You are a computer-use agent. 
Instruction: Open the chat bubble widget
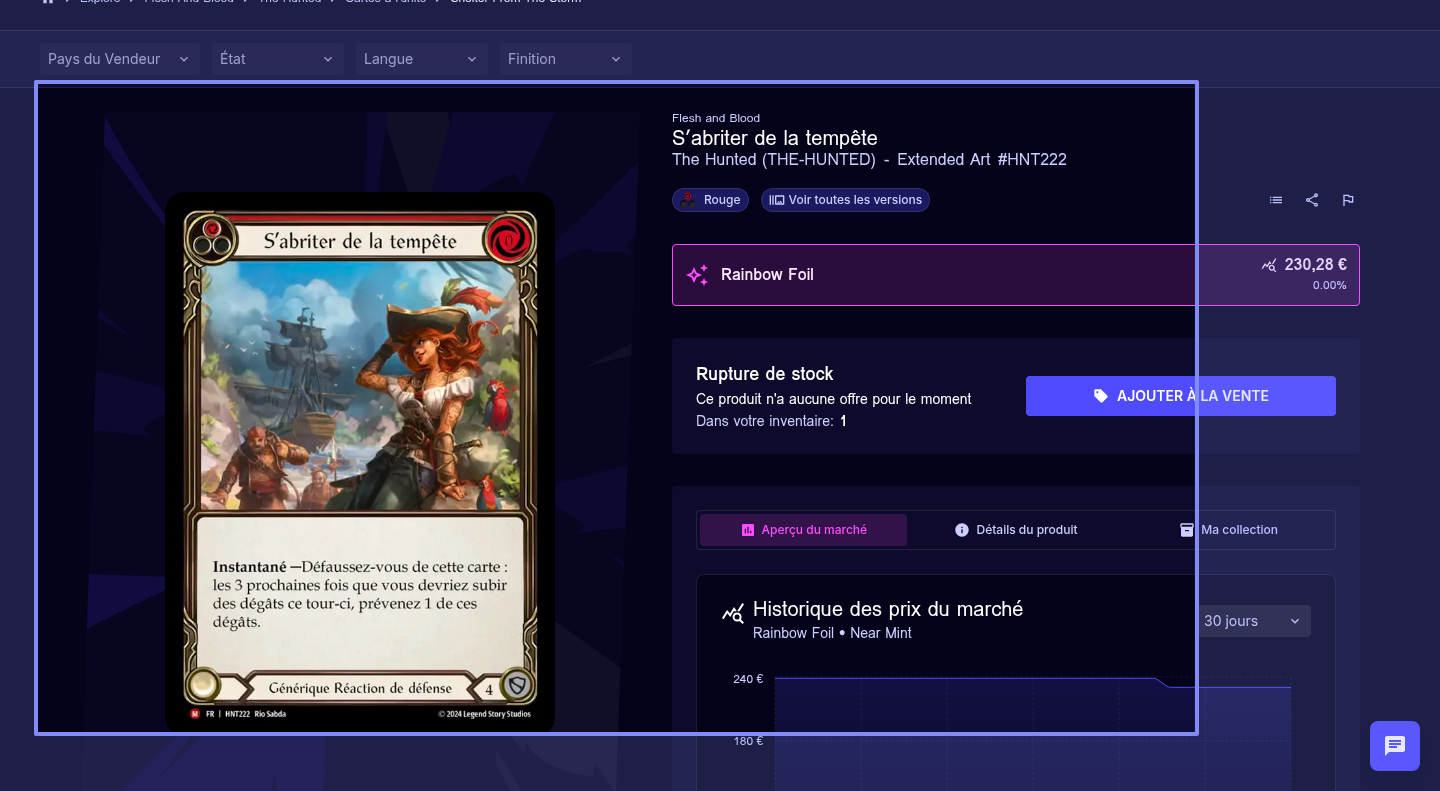click(1395, 746)
